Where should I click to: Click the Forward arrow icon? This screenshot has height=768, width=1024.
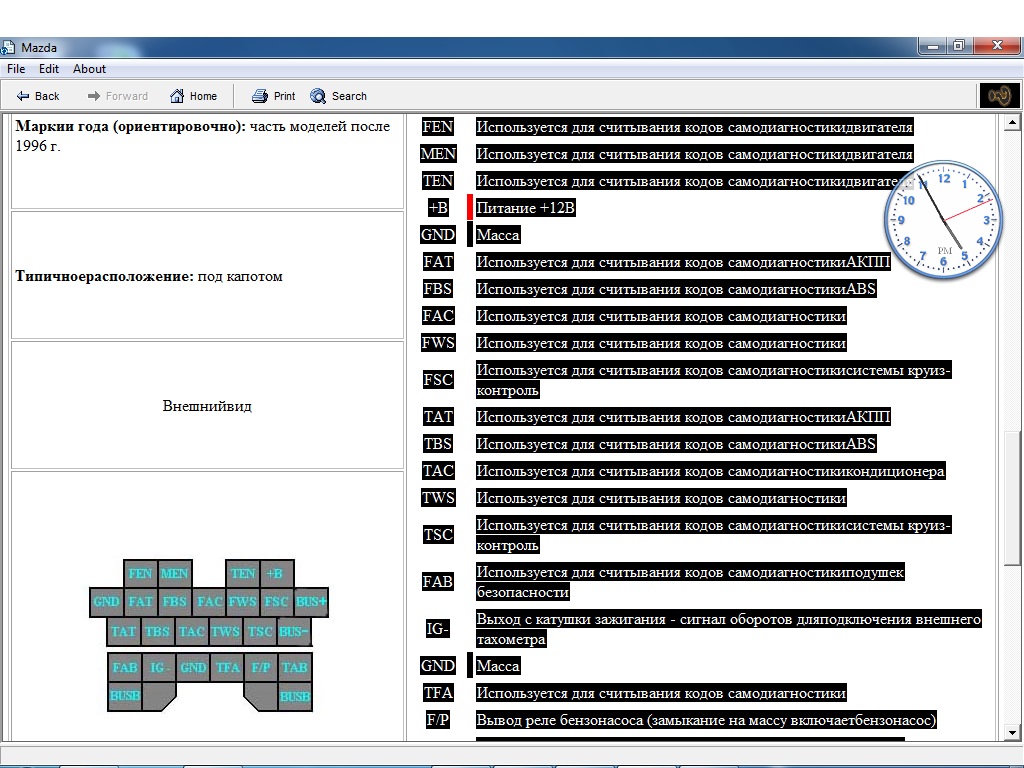93,96
